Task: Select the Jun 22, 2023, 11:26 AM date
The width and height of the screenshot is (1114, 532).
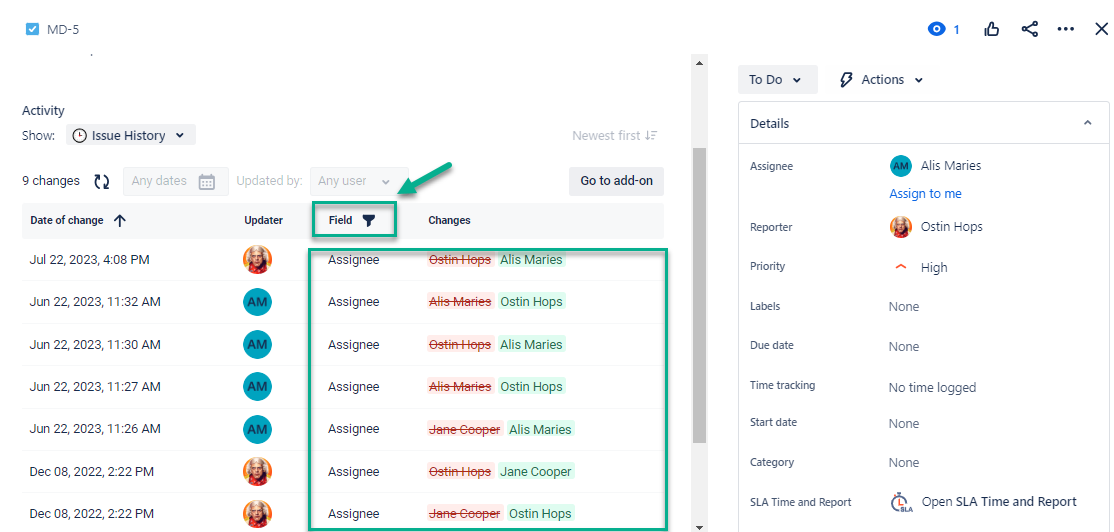Action: (x=95, y=429)
